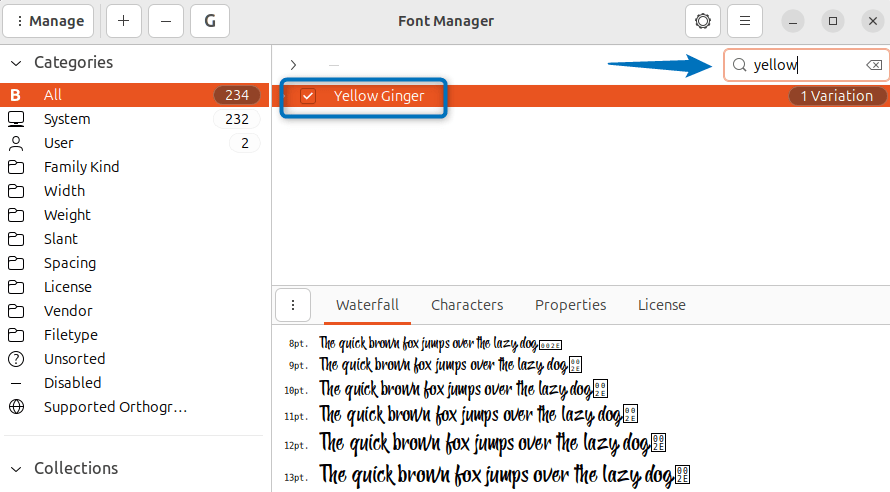Screen dimensions: 890x492
Task: Open the License category folder
Action: (135, 287)
